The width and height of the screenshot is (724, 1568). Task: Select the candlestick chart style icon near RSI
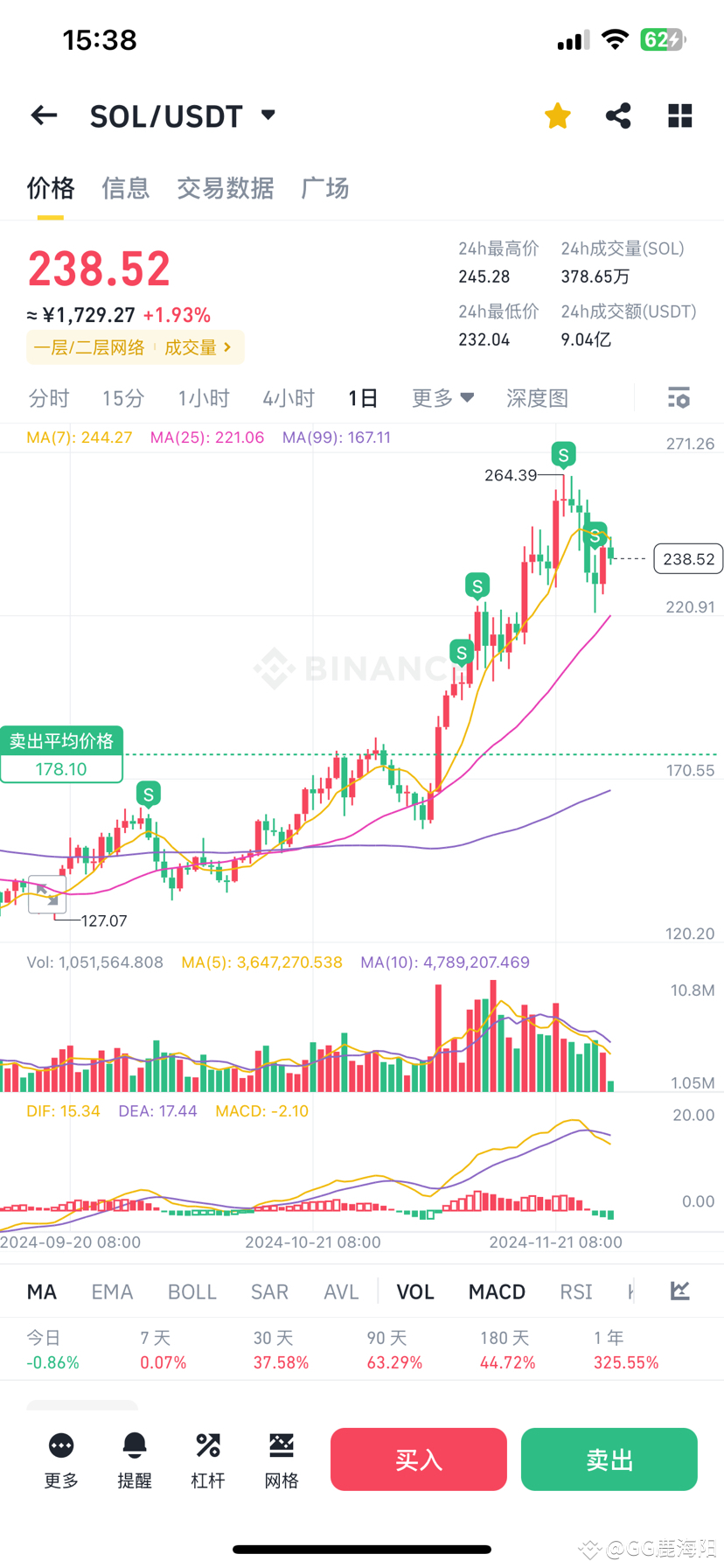679,1291
